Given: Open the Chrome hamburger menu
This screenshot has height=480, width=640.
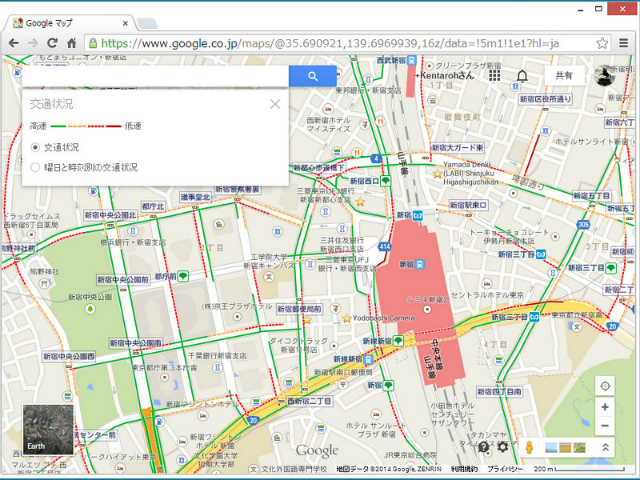Looking at the screenshot, I should point(623,43).
